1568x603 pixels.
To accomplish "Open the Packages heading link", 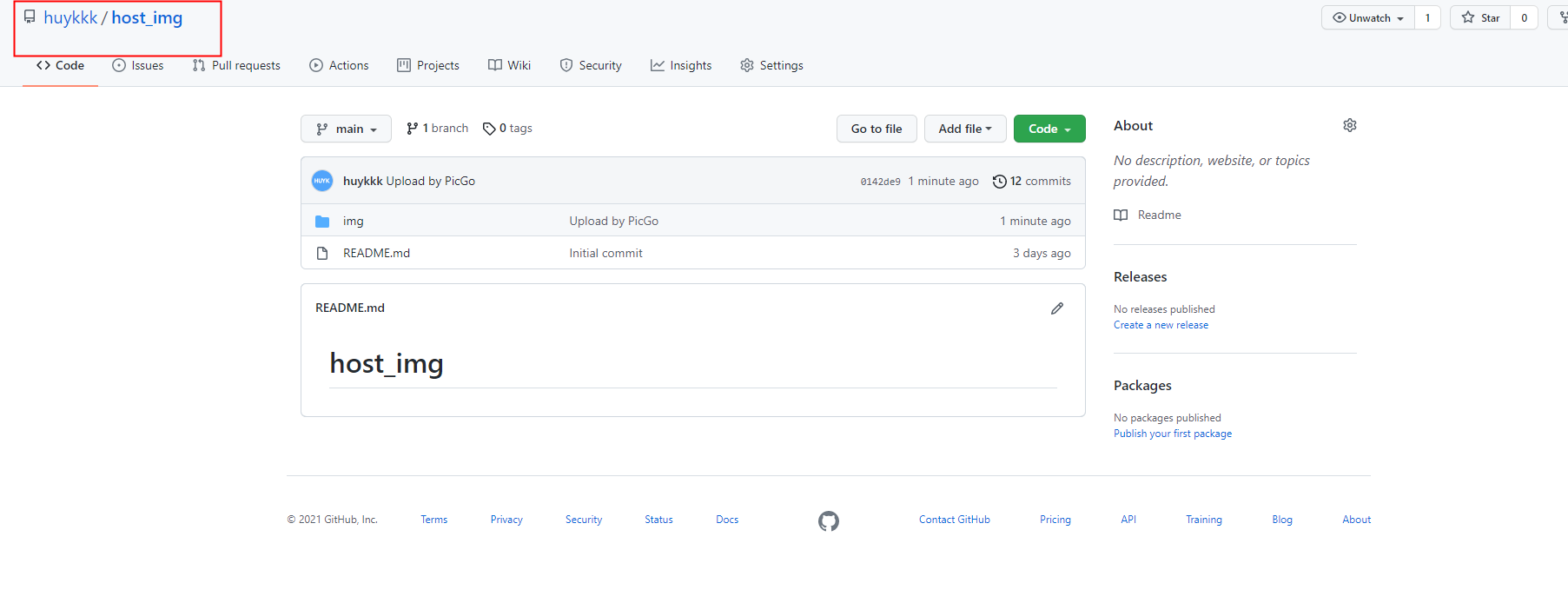I will [1142, 385].
